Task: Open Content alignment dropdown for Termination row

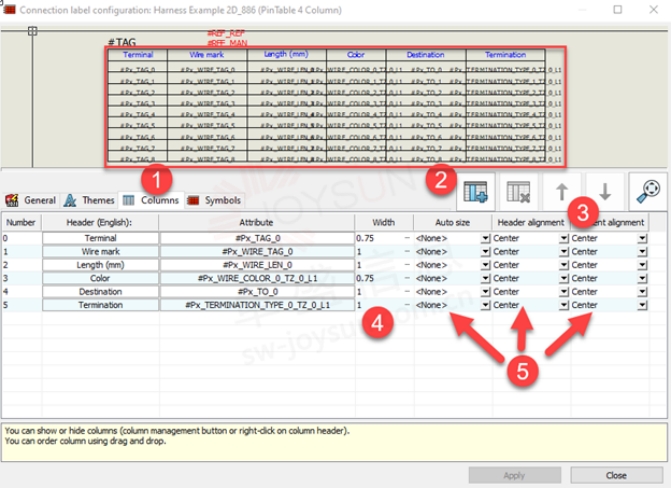Action: click(x=642, y=305)
